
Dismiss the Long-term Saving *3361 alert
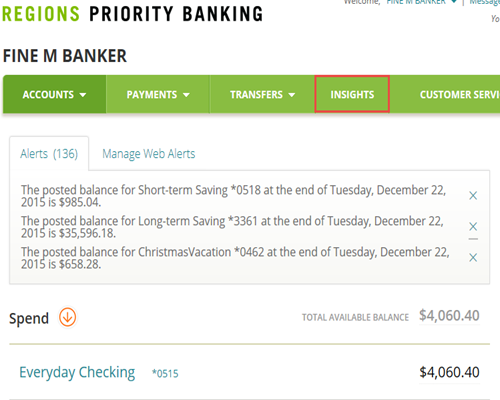click(473, 227)
